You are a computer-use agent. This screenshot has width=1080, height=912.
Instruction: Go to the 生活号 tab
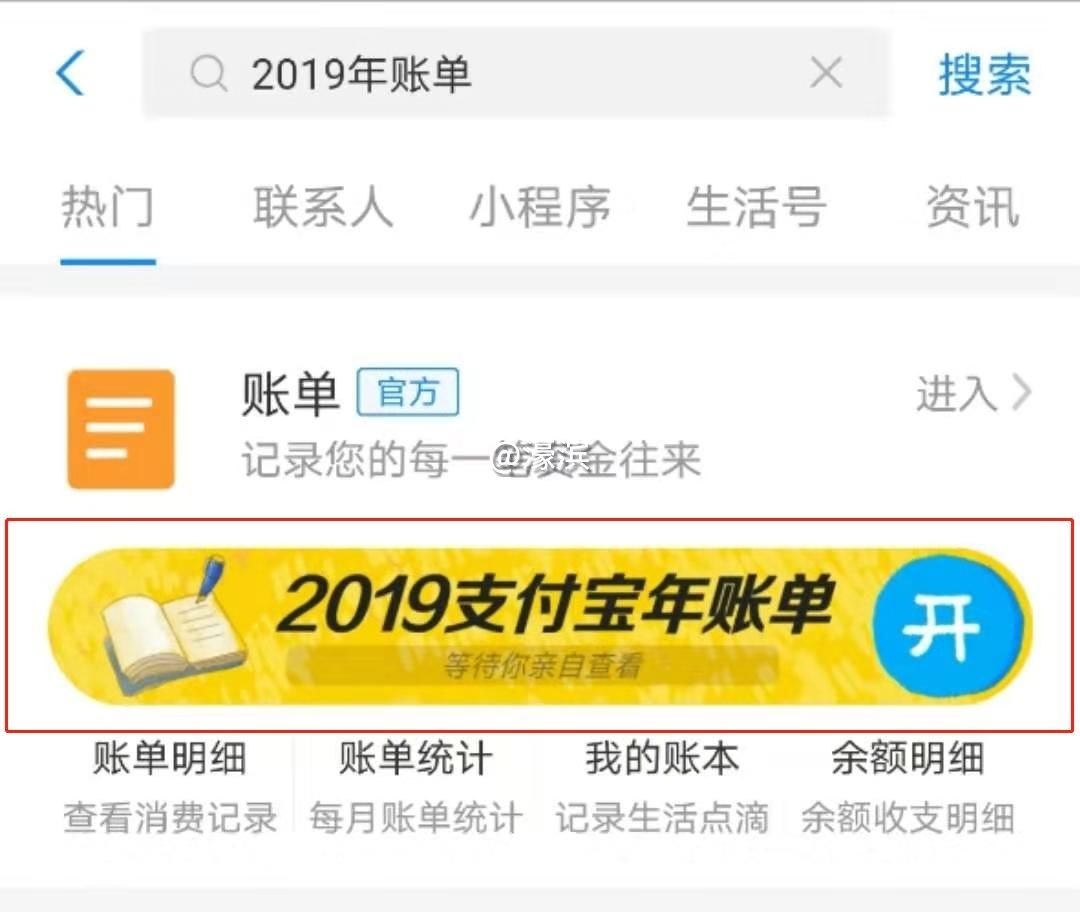click(x=756, y=207)
